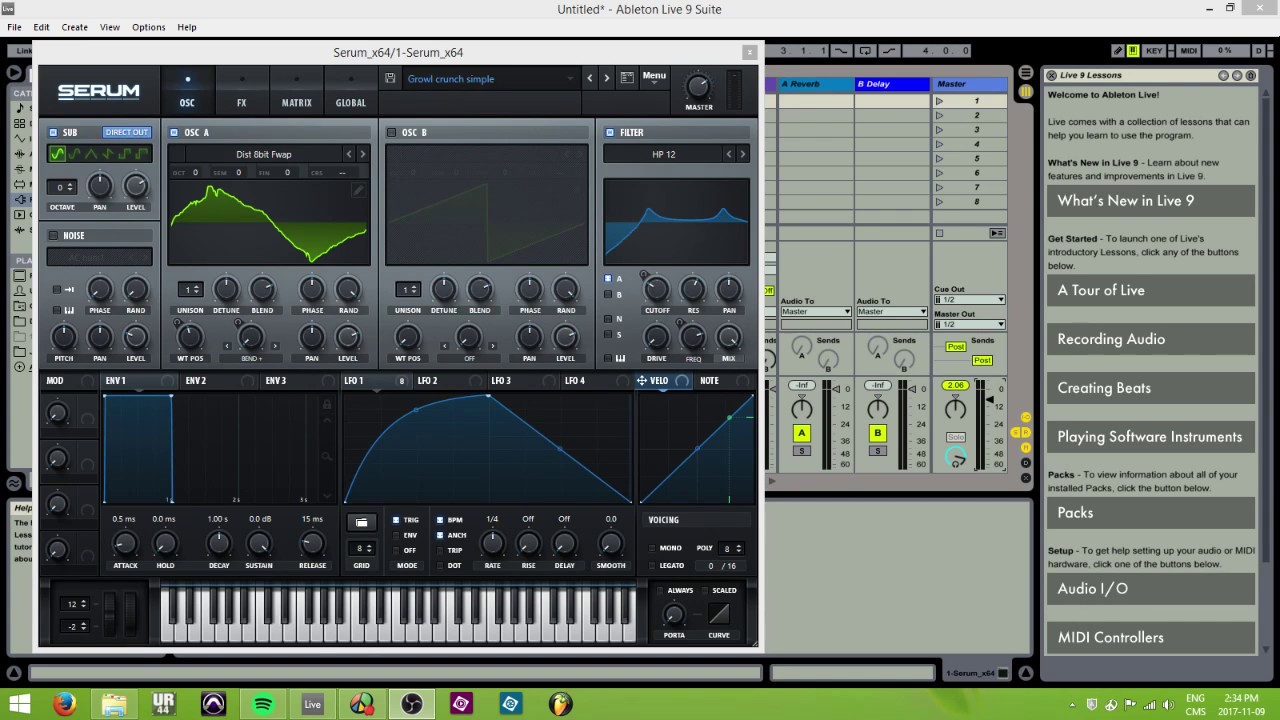Open the wavetable pencil editor in OSC A

tap(359, 190)
